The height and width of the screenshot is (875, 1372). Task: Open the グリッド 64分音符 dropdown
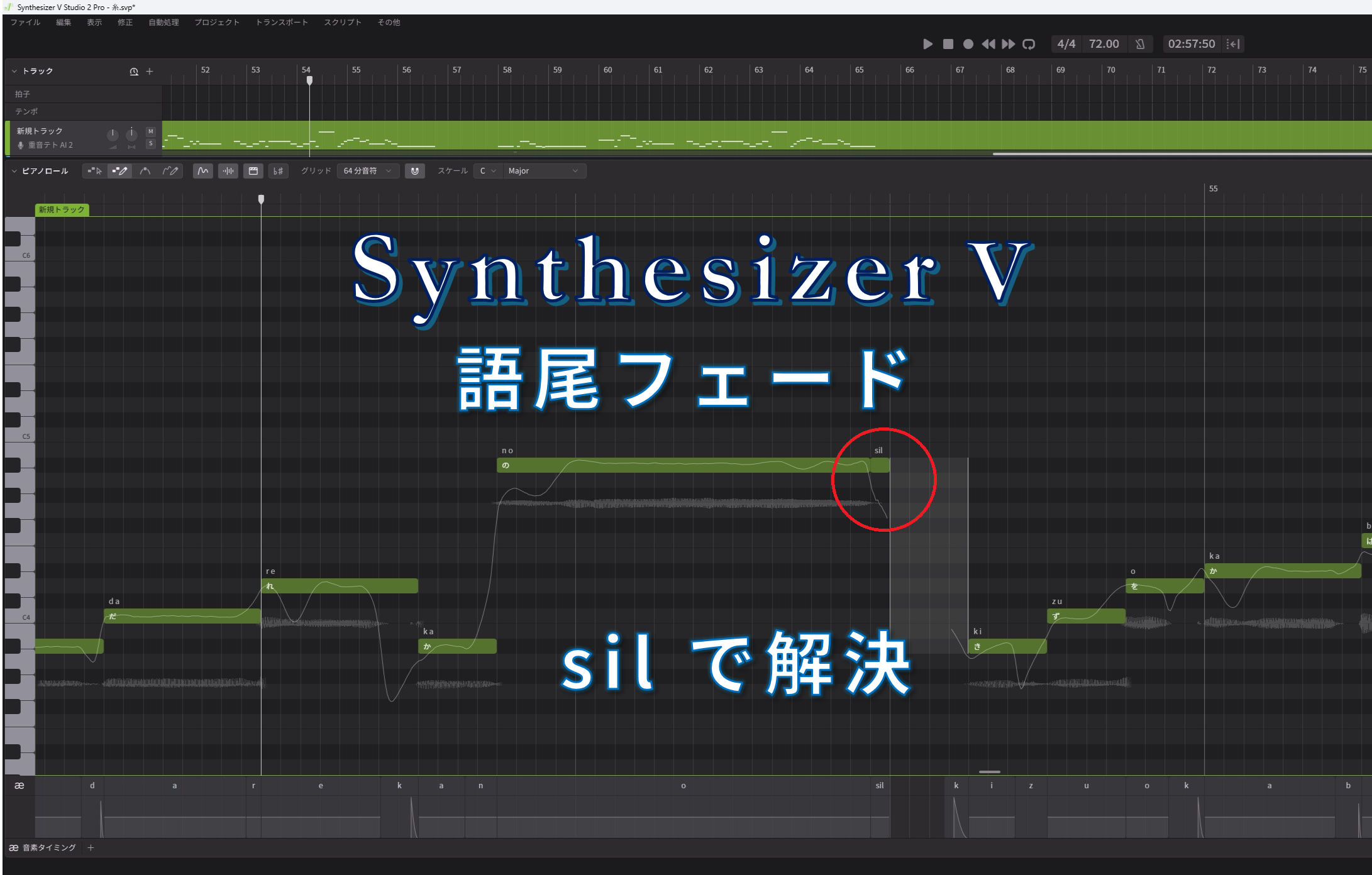click(367, 170)
